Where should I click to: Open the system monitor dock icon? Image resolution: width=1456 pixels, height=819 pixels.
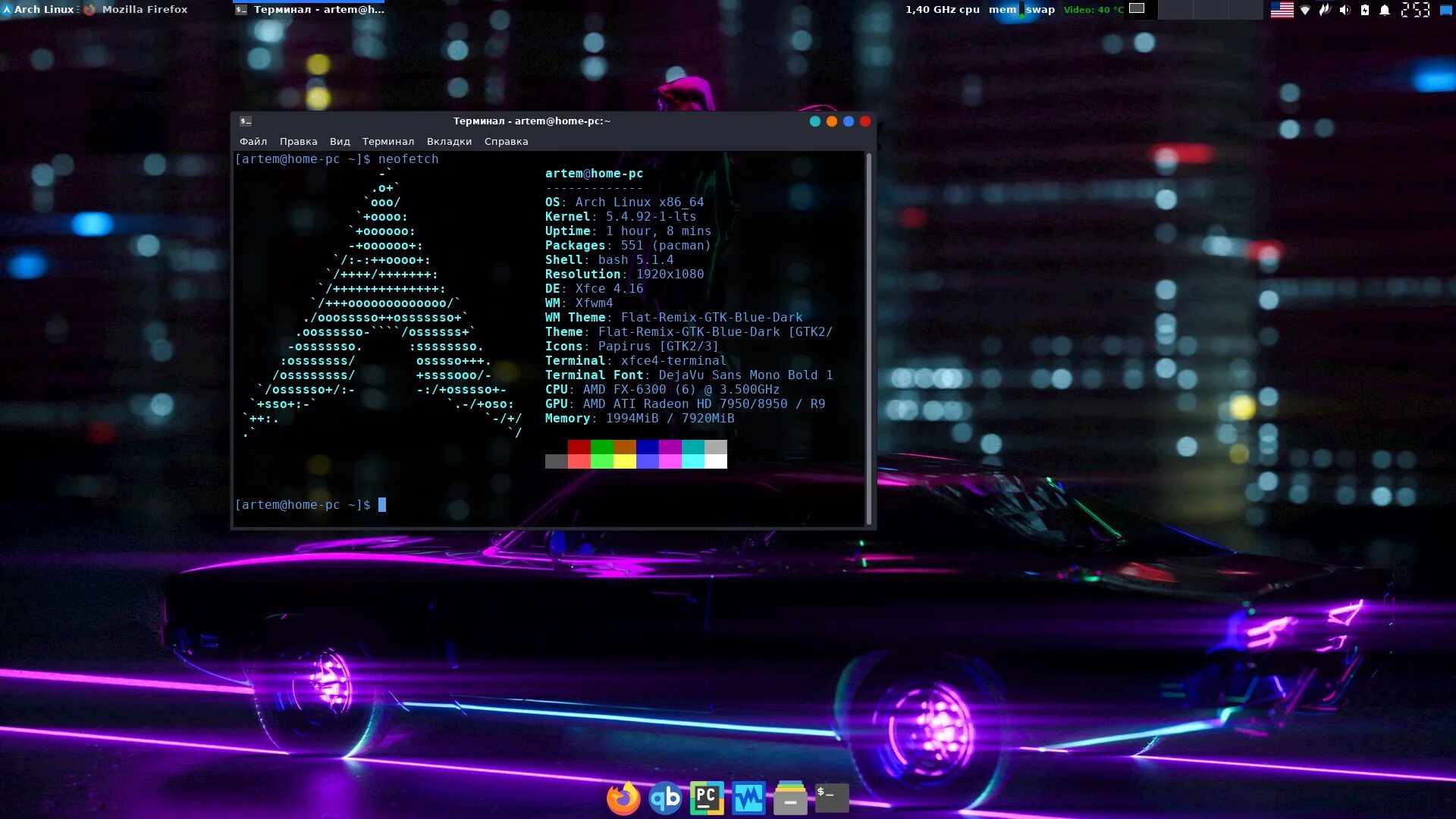pos(748,798)
